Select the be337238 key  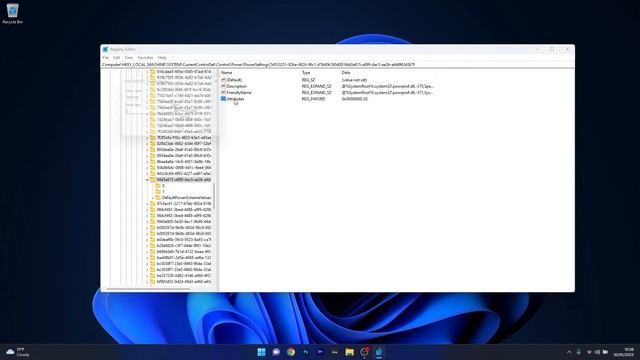[184, 276]
